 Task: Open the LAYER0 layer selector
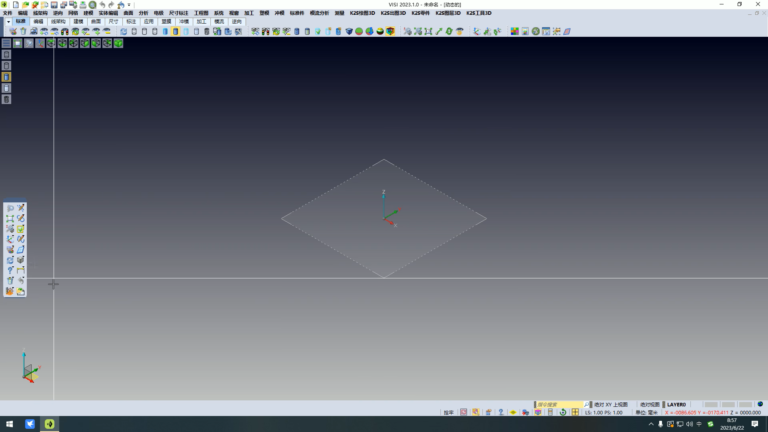click(x=676, y=405)
